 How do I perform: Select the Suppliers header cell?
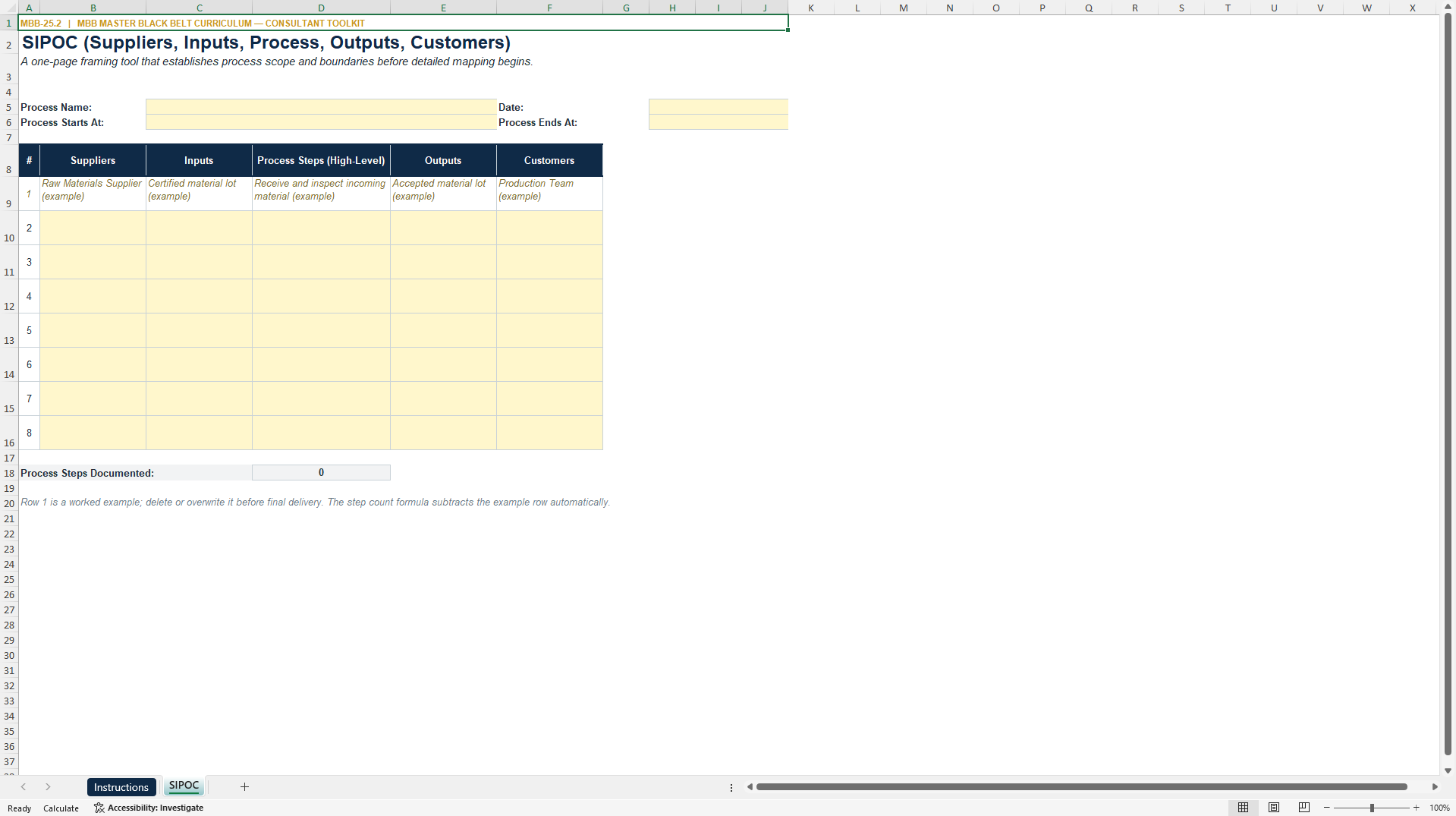click(93, 160)
